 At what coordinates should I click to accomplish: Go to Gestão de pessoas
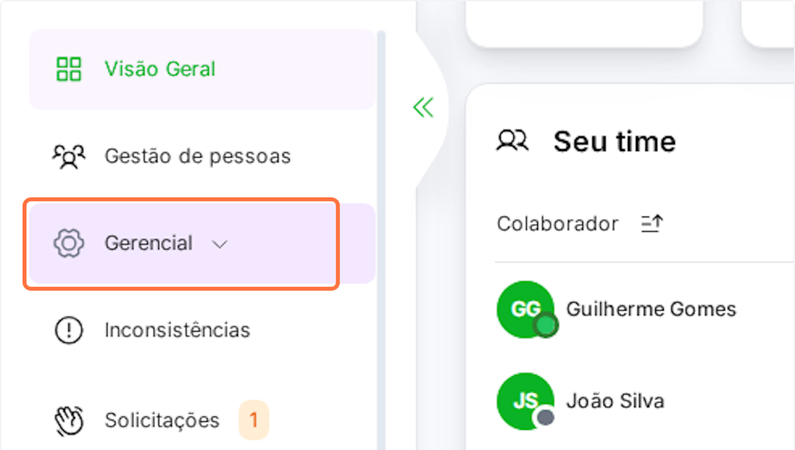pyautogui.click(x=197, y=156)
